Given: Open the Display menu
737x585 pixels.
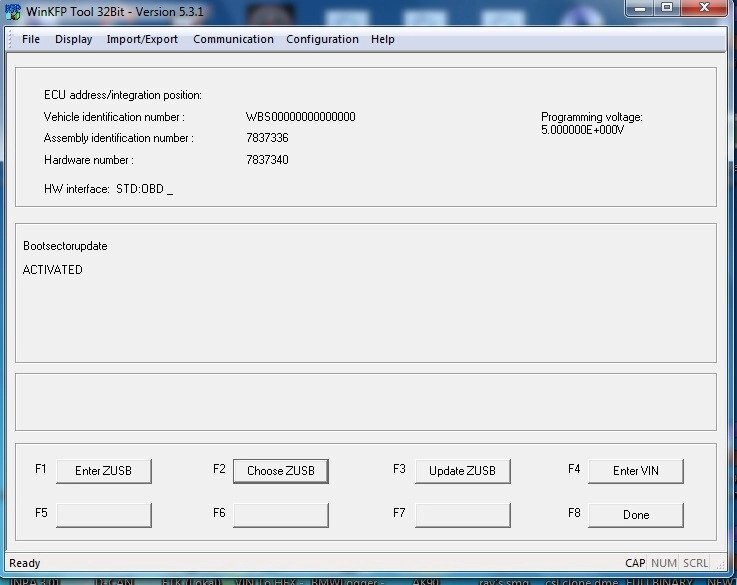Looking at the screenshot, I should [73, 39].
